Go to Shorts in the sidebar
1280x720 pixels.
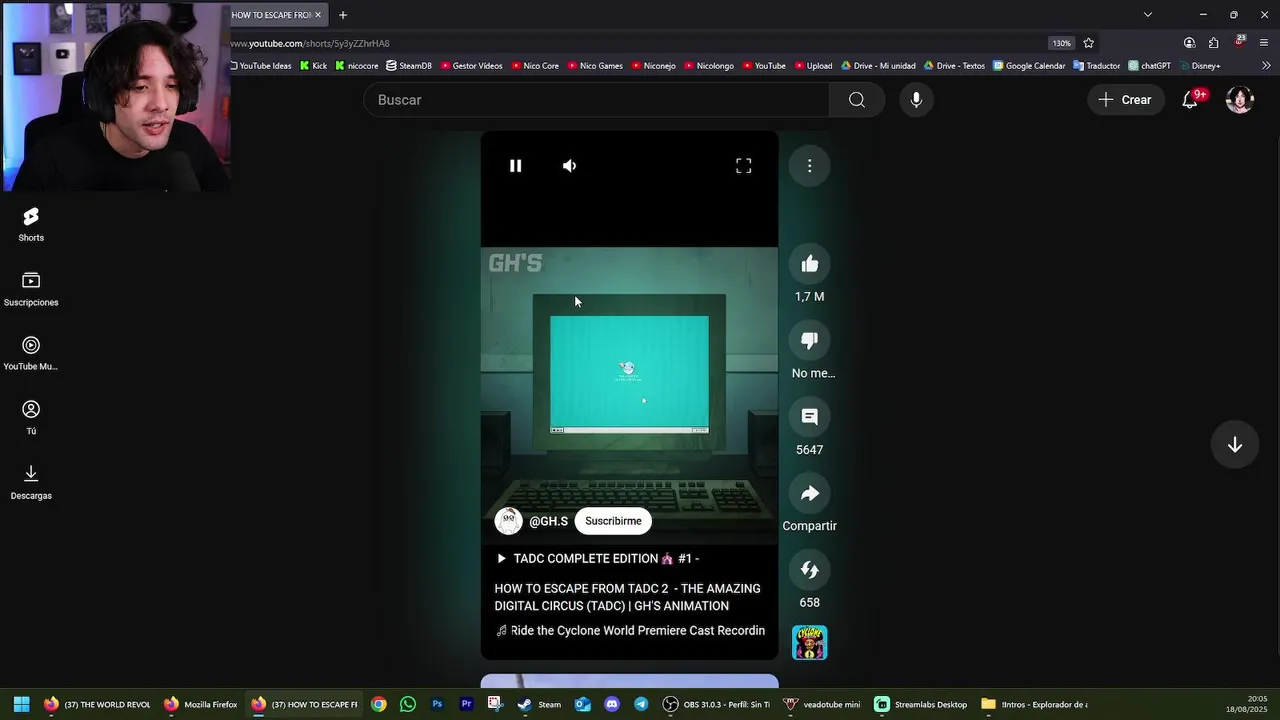pyautogui.click(x=31, y=225)
